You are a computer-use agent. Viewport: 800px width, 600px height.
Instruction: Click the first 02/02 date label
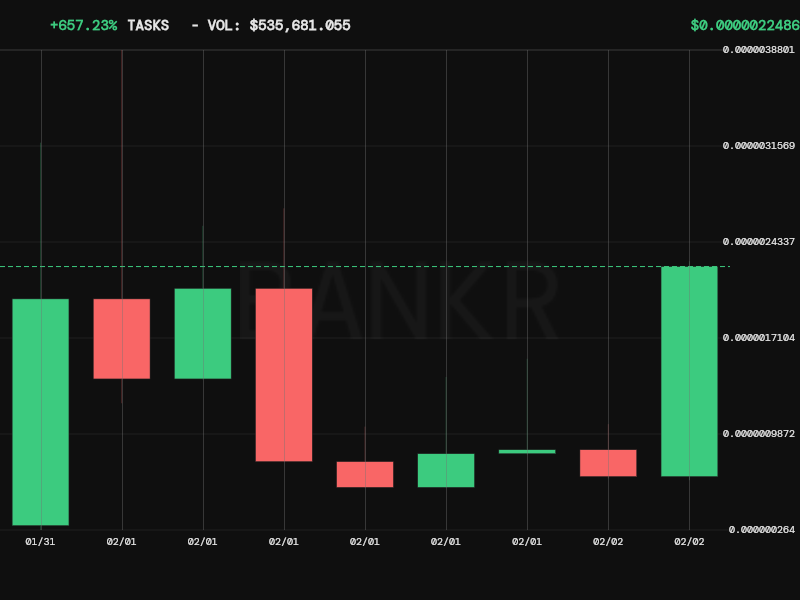click(608, 542)
